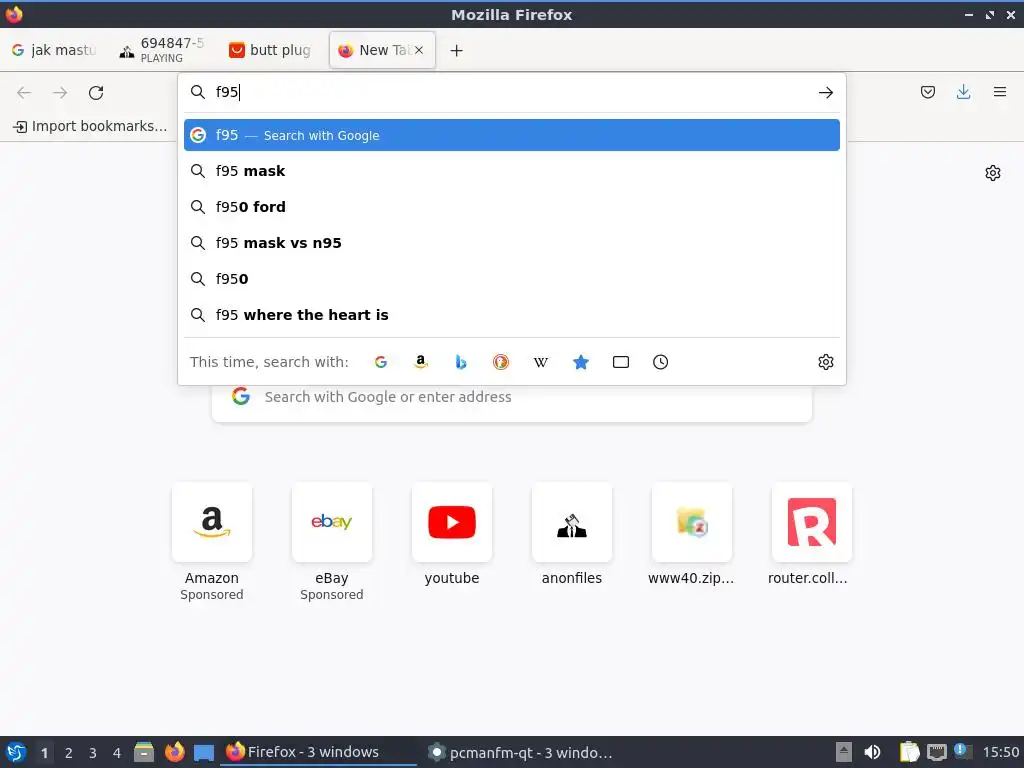1024x768 pixels.
Task: Open the Lubuntu start menu
Action: coord(16,752)
